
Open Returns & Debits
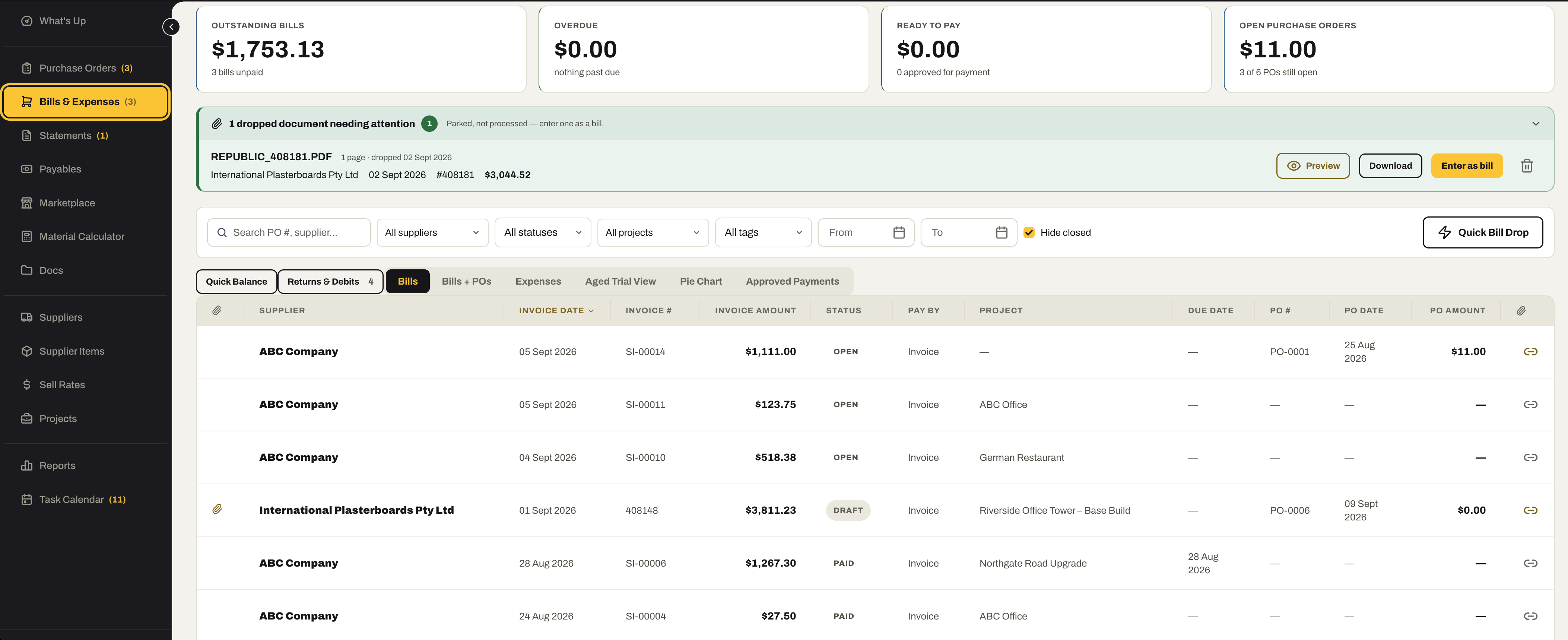330,281
